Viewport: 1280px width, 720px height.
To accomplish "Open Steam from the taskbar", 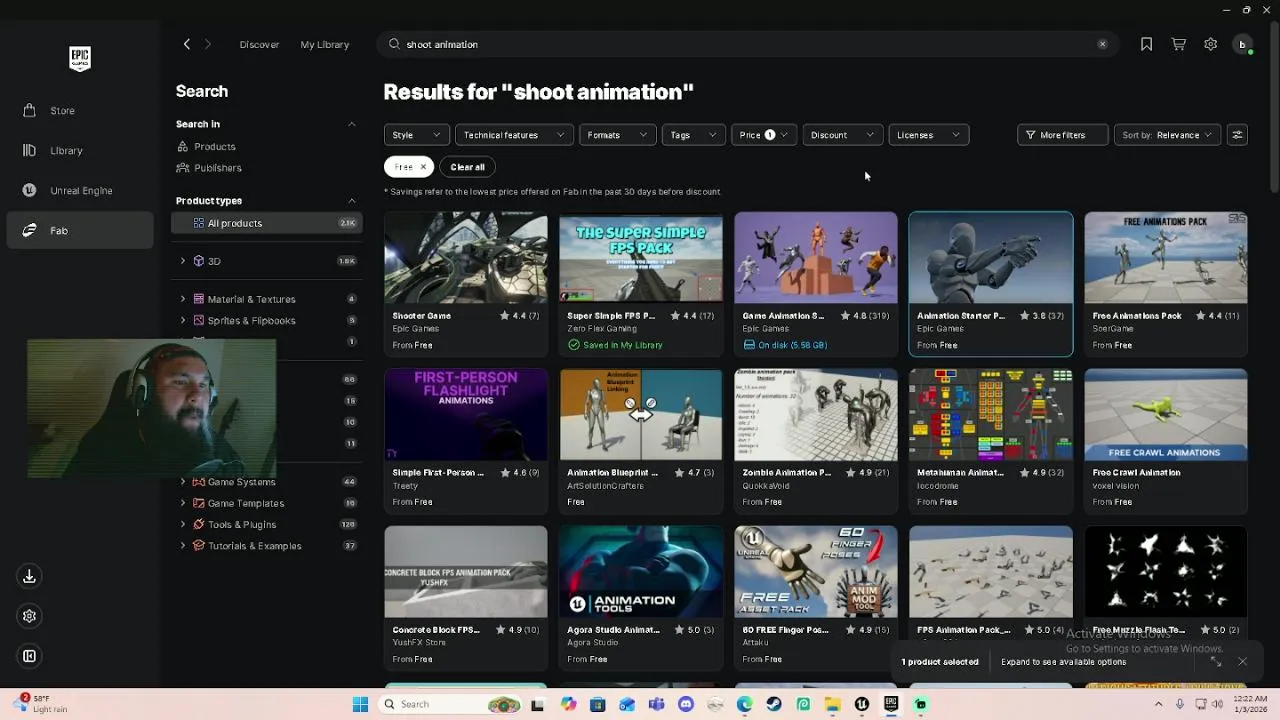I will [x=774, y=704].
